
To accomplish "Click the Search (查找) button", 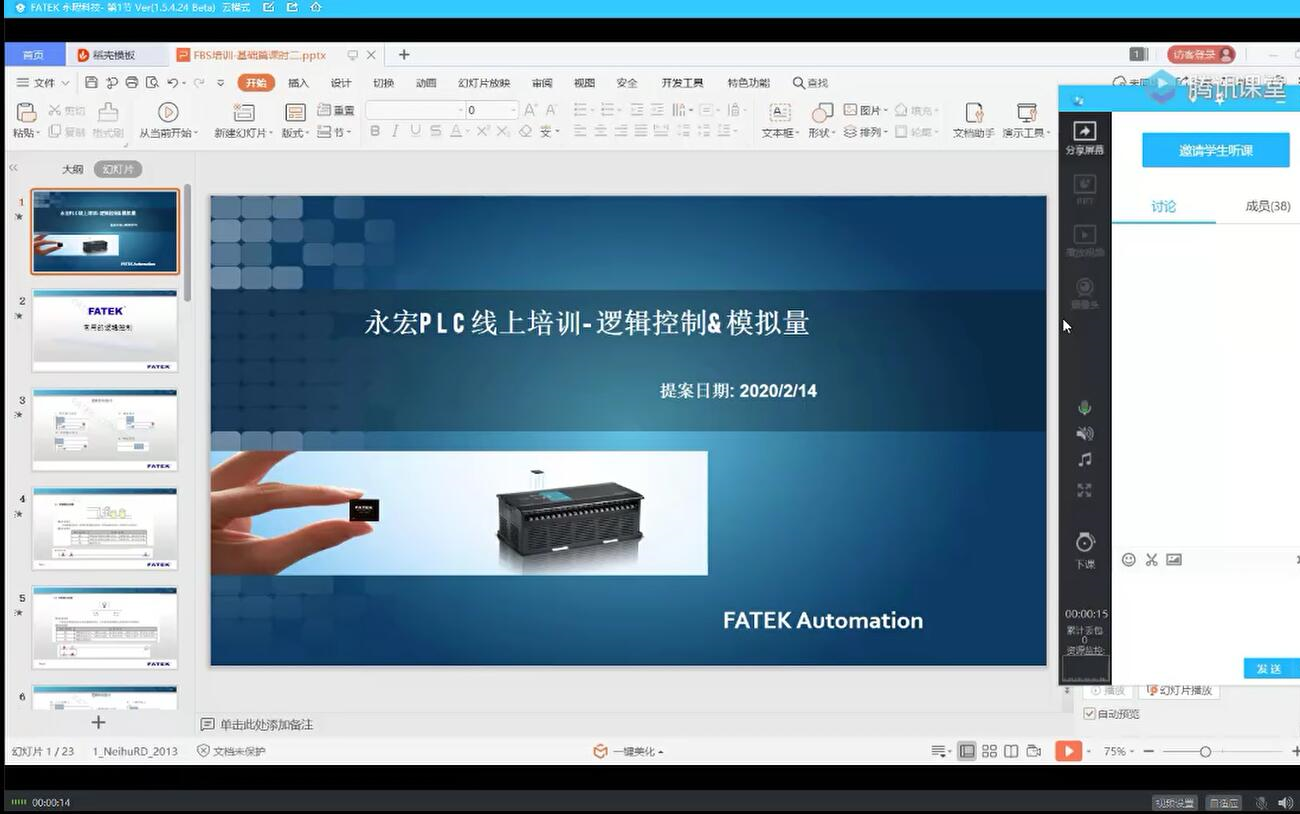I will (x=810, y=83).
